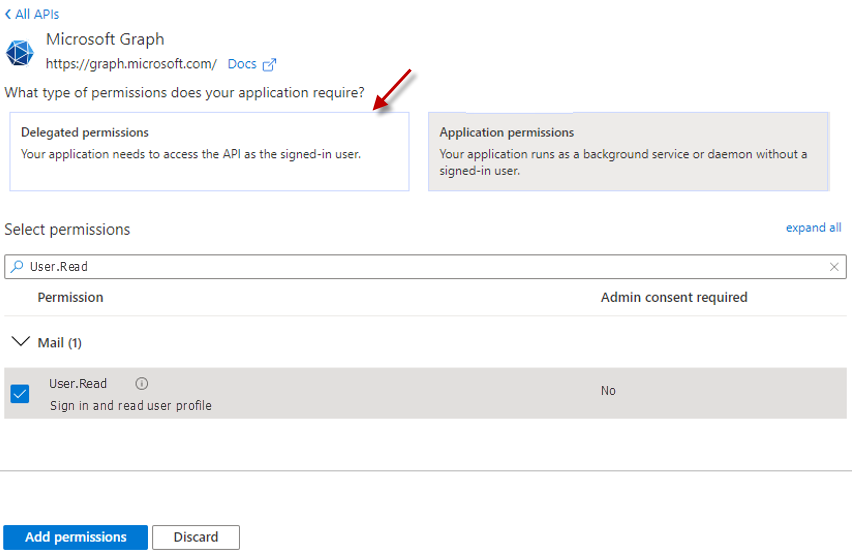Open the Docs link

[242, 64]
